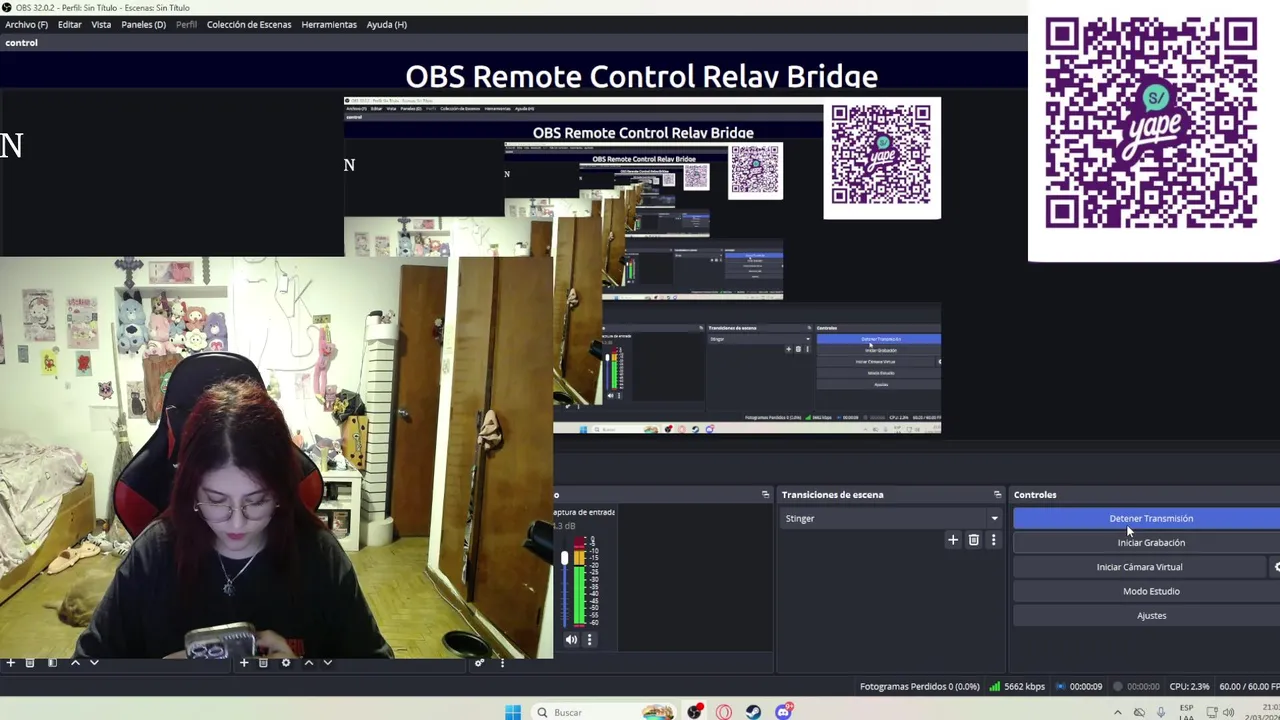
Task: Click the audio level meter bars
Action: [x=579, y=583]
